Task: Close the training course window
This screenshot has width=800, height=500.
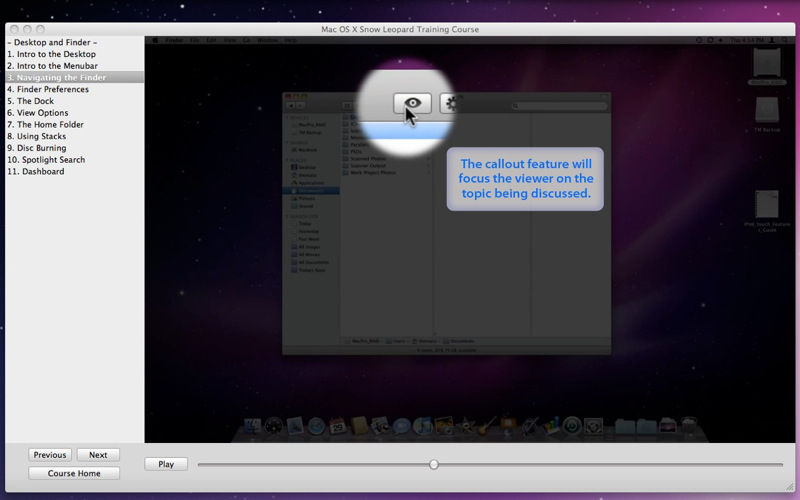Action: click(x=14, y=29)
